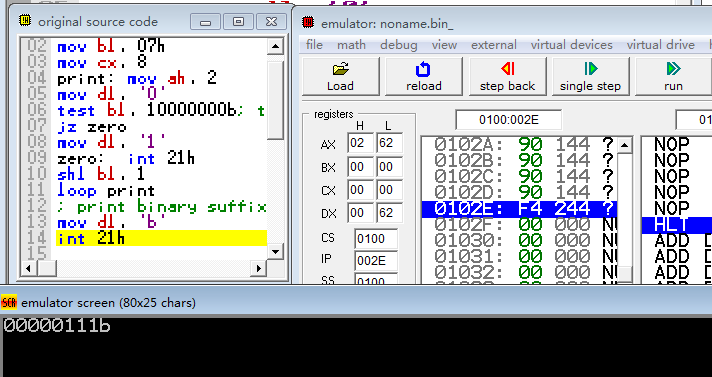Screen dimensions: 712x377
Task: Click the IP register field 002E
Action: (376, 260)
